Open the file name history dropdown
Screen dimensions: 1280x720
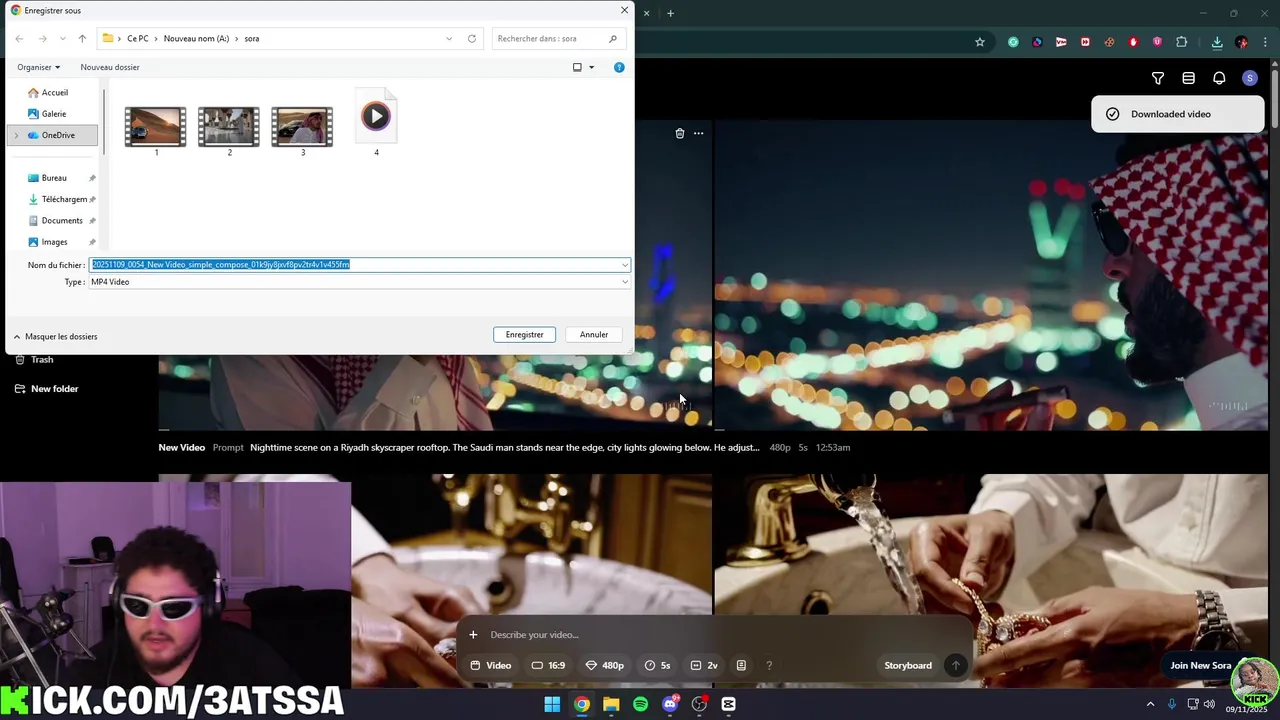[x=625, y=265]
